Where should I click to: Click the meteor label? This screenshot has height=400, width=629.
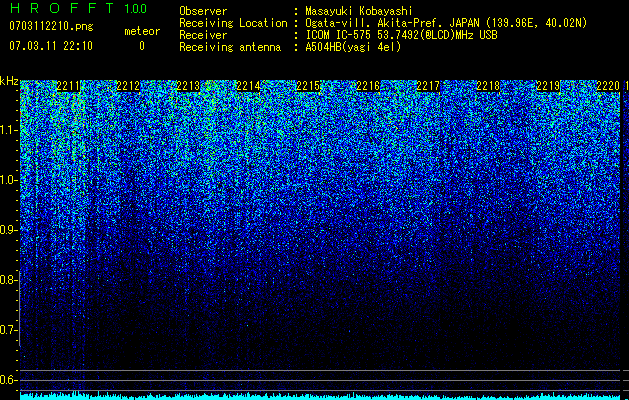142,31
